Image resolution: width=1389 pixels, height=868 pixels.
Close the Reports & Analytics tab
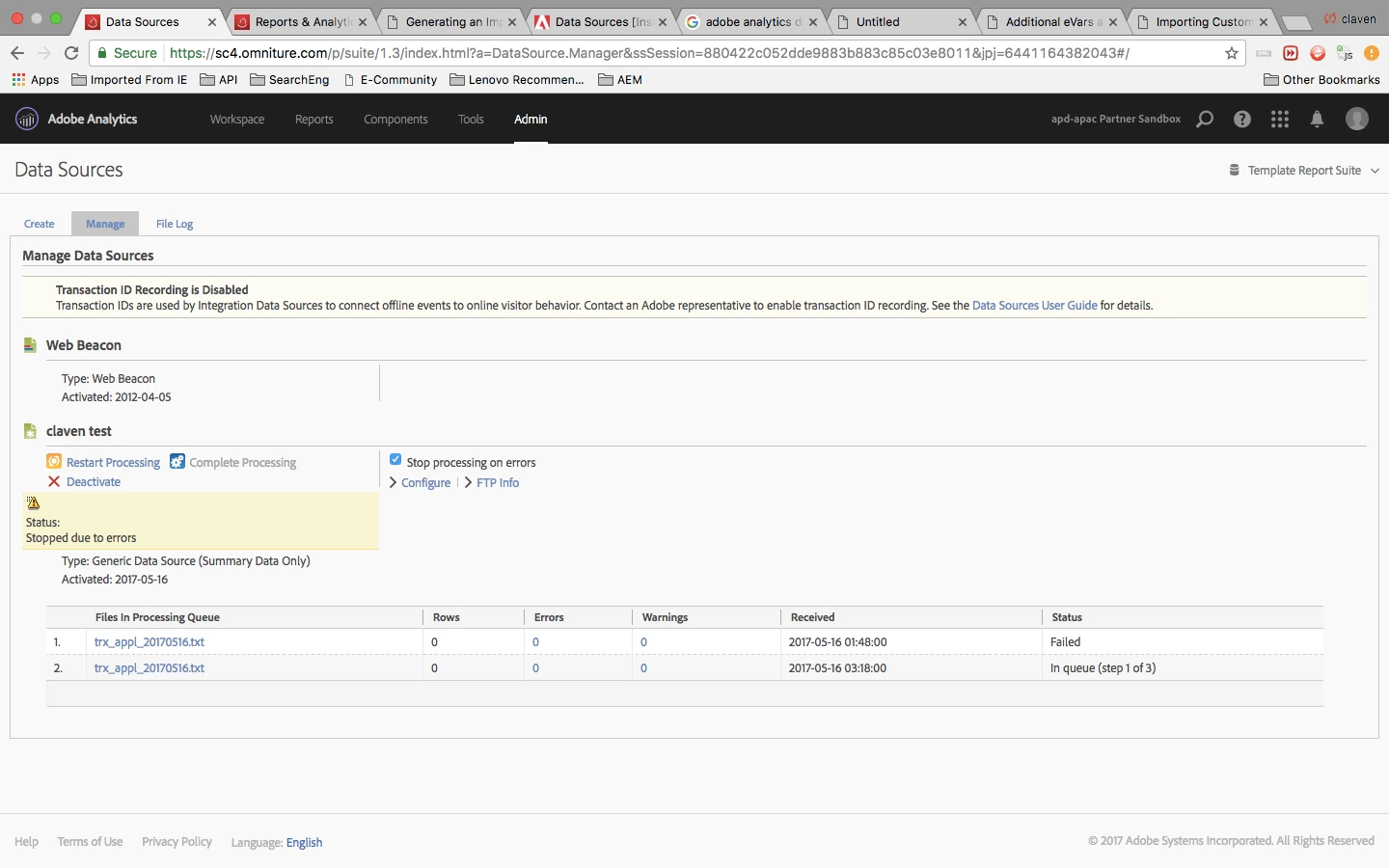click(363, 22)
